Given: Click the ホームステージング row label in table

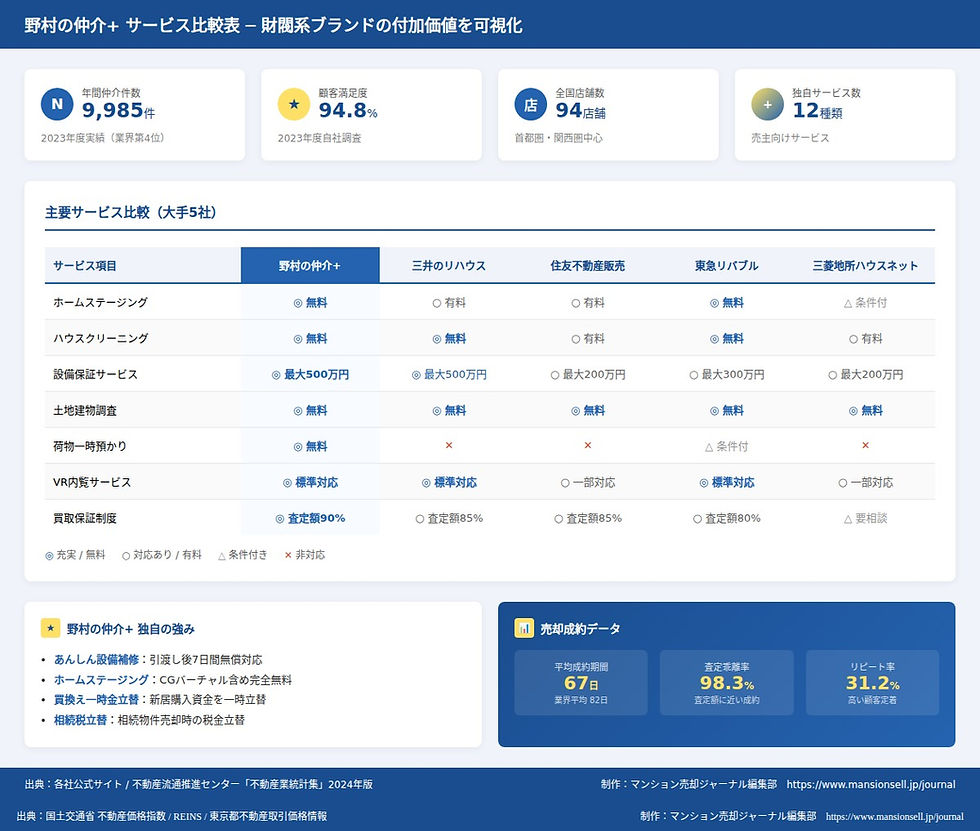Looking at the screenshot, I should pyautogui.click(x=101, y=302).
